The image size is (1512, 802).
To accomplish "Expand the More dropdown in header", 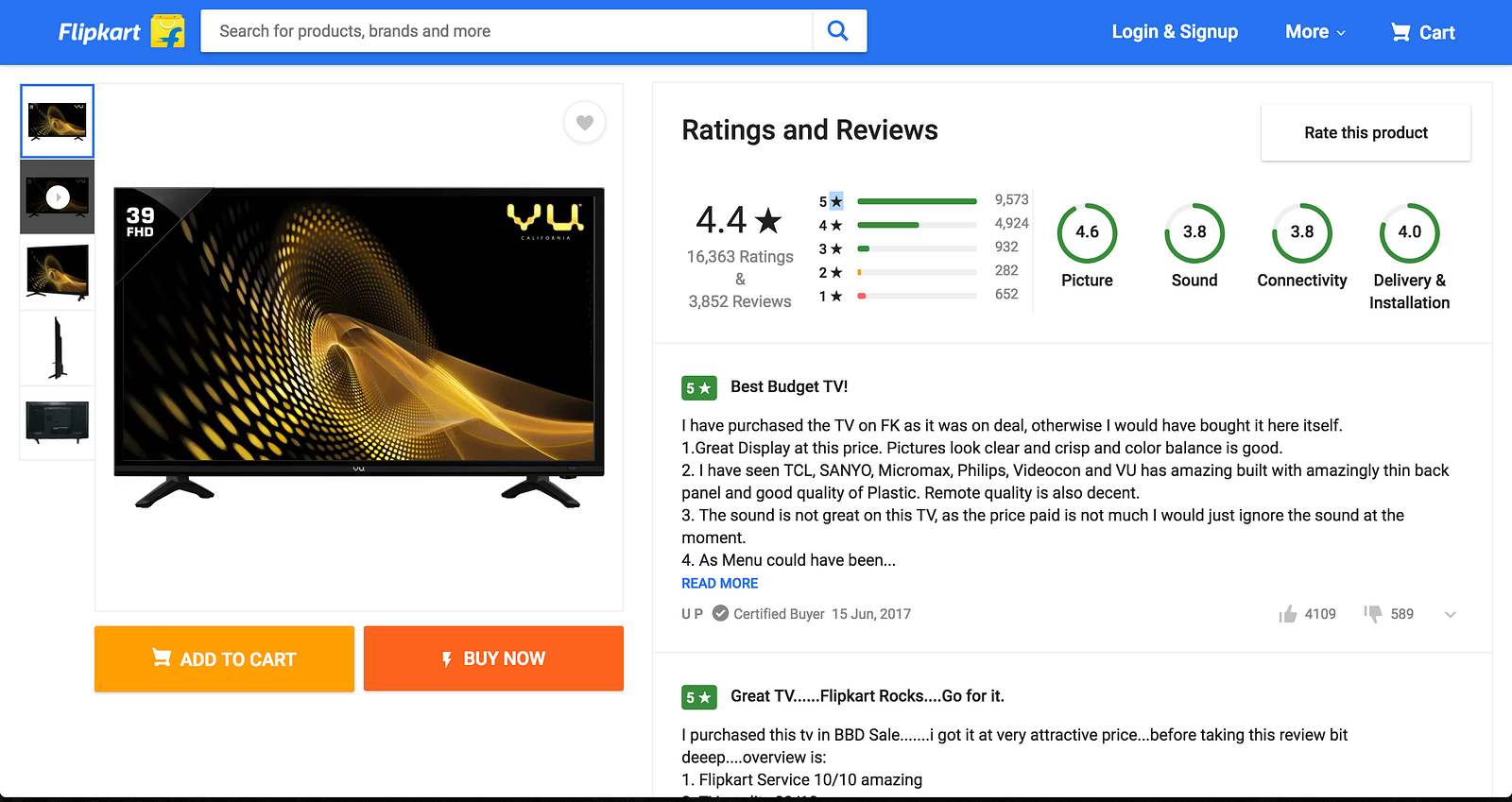I will 1315,32.
